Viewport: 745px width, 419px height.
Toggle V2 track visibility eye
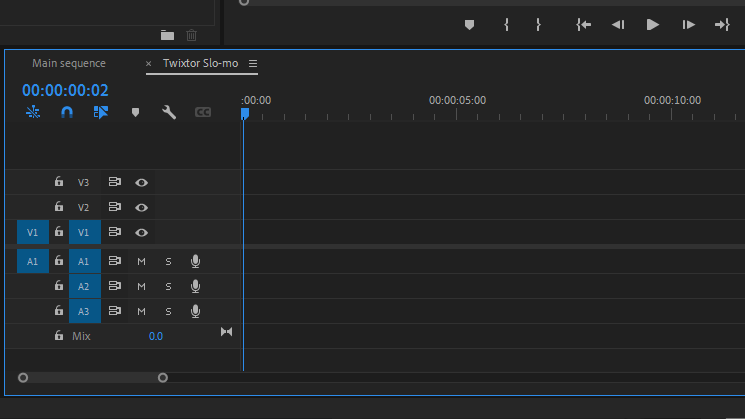[141, 208]
